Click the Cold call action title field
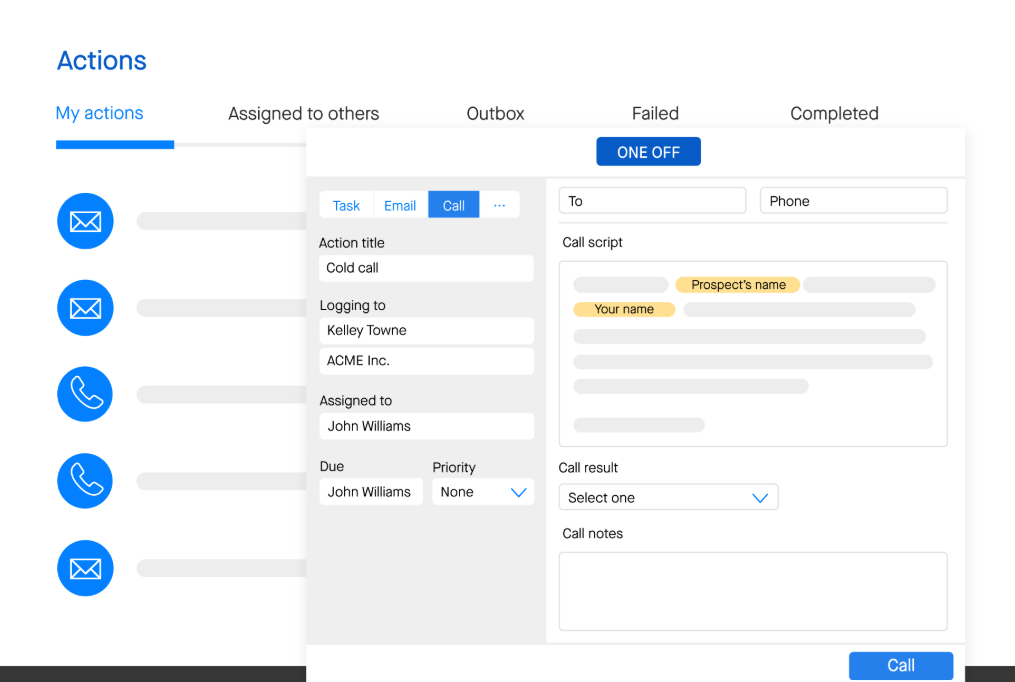1015x682 pixels. 426,267
